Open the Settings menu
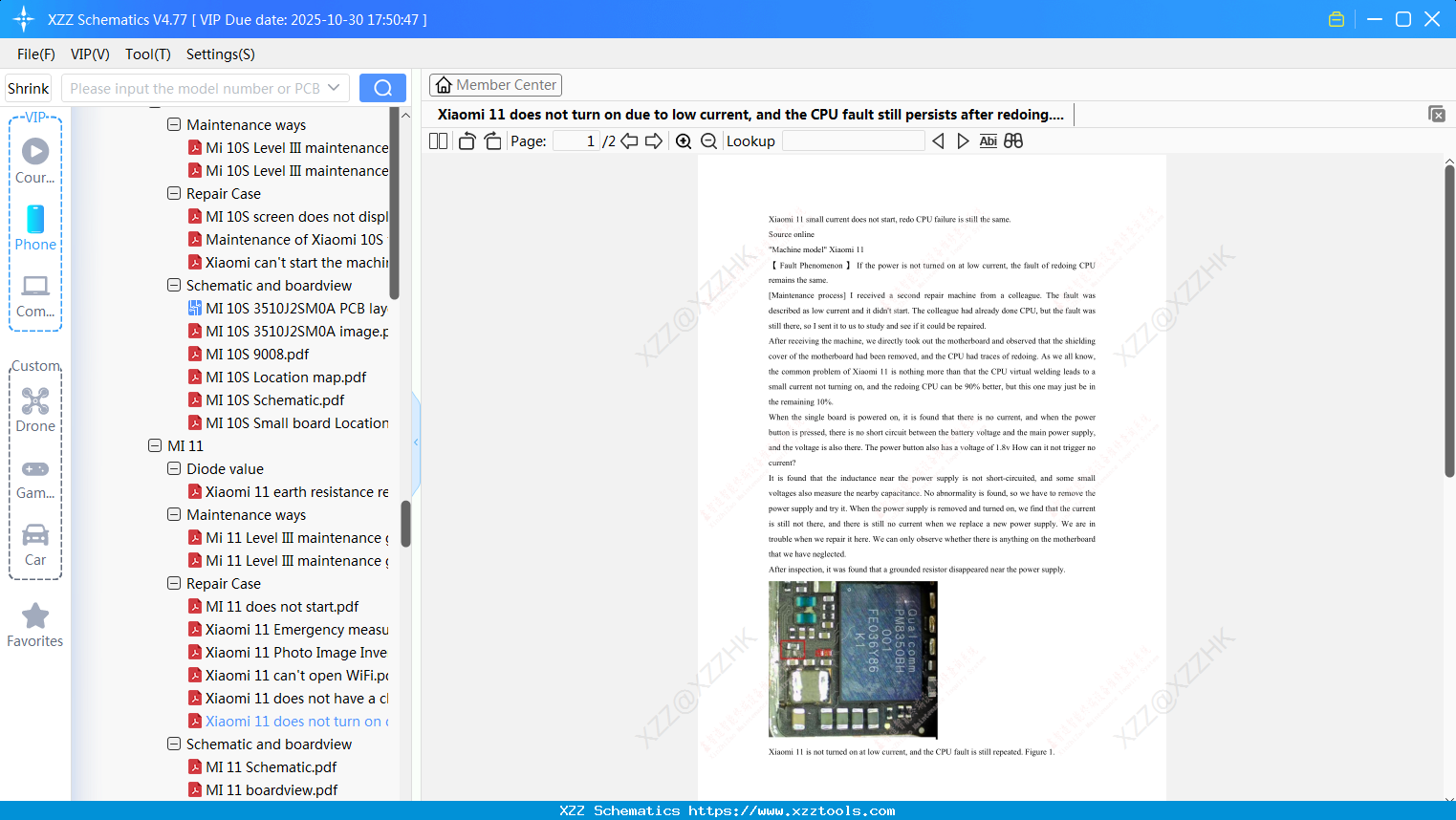The height and width of the screenshot is (820, 1456). tap(221, 54)
